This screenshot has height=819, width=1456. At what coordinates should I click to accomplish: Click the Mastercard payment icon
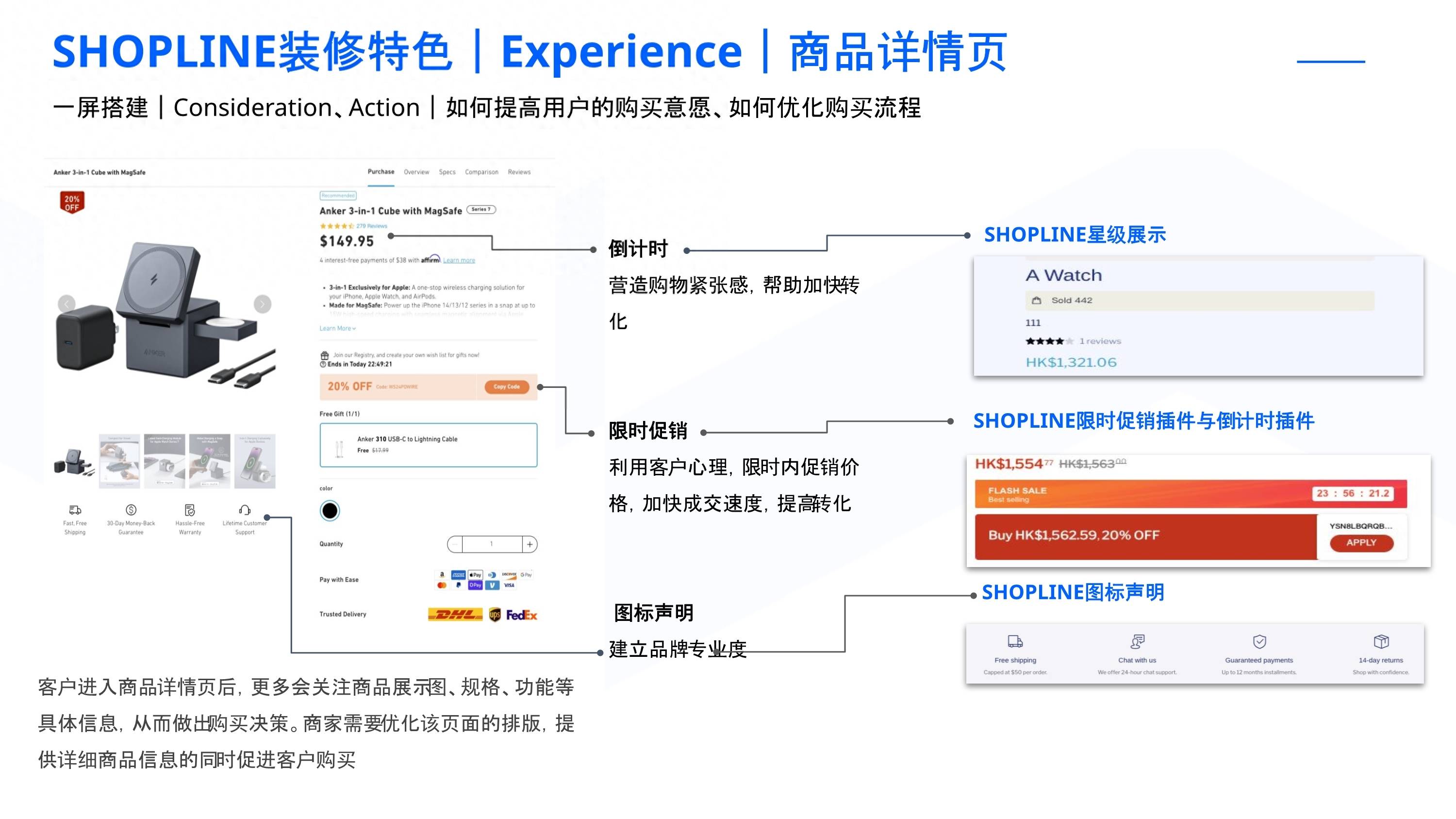[x=442, y=585]
